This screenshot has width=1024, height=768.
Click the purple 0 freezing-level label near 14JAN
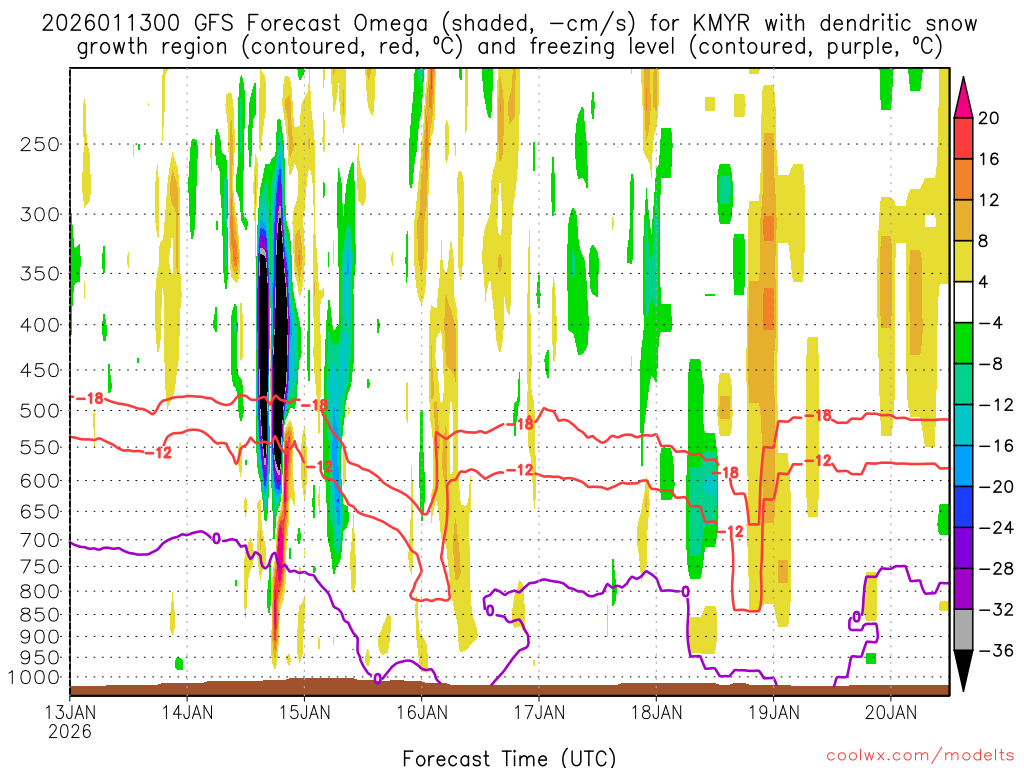coord(216,538)
